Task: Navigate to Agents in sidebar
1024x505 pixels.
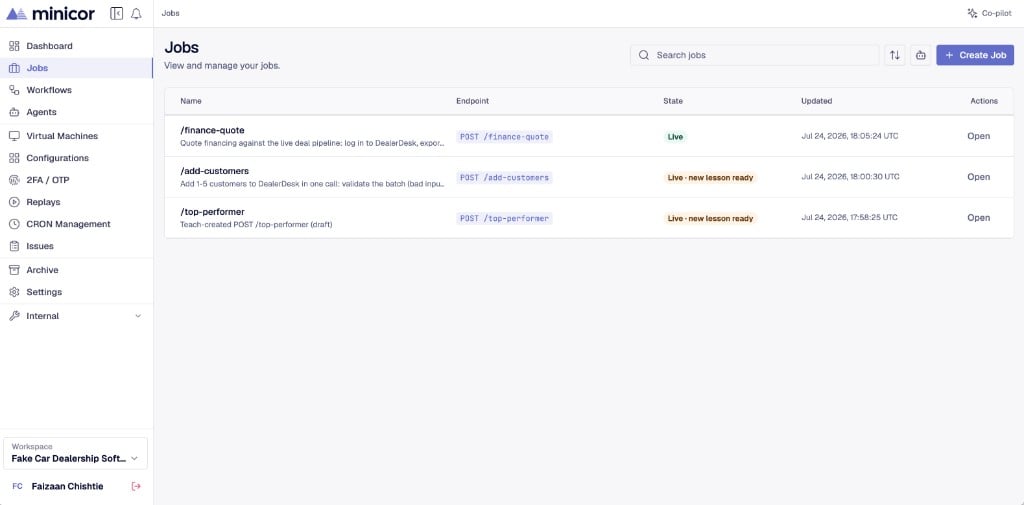Action: [41, 112]
